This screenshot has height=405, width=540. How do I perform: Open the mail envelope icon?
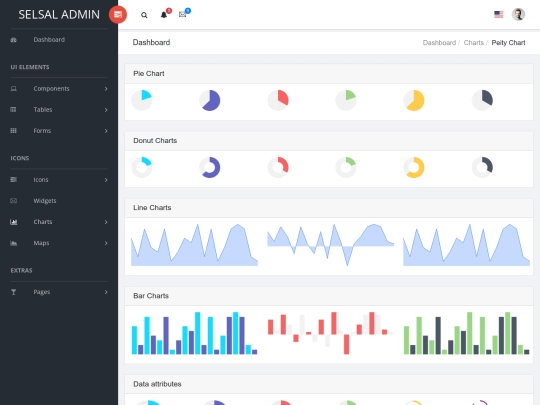pos(183,14)
